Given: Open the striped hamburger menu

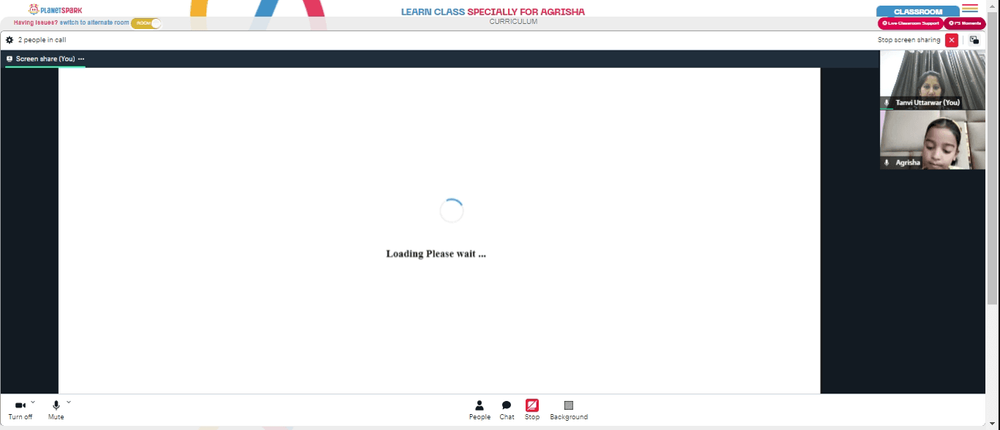Looking at the screenshot, I should point(970,8).
